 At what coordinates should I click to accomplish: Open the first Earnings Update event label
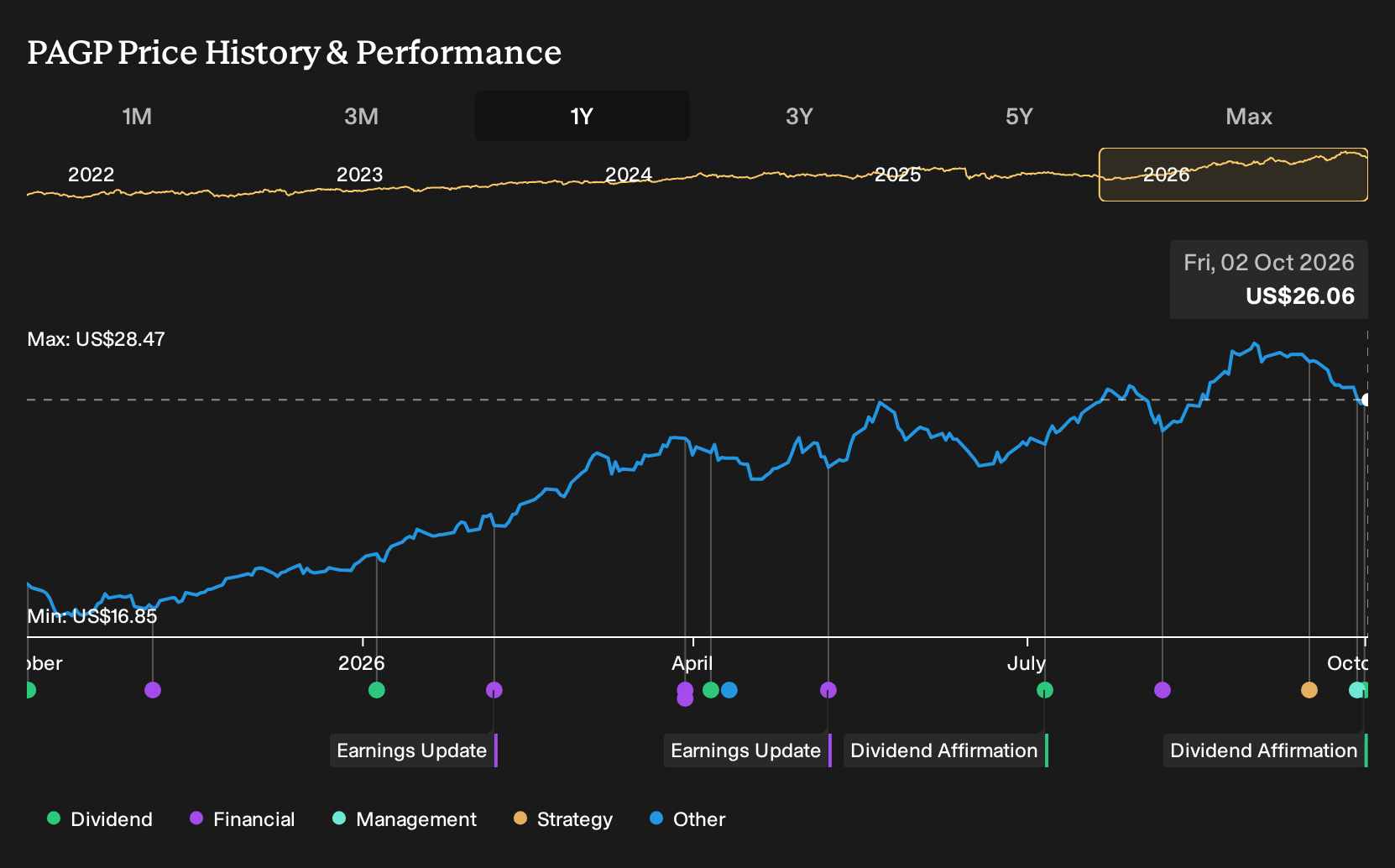(414, 750)
